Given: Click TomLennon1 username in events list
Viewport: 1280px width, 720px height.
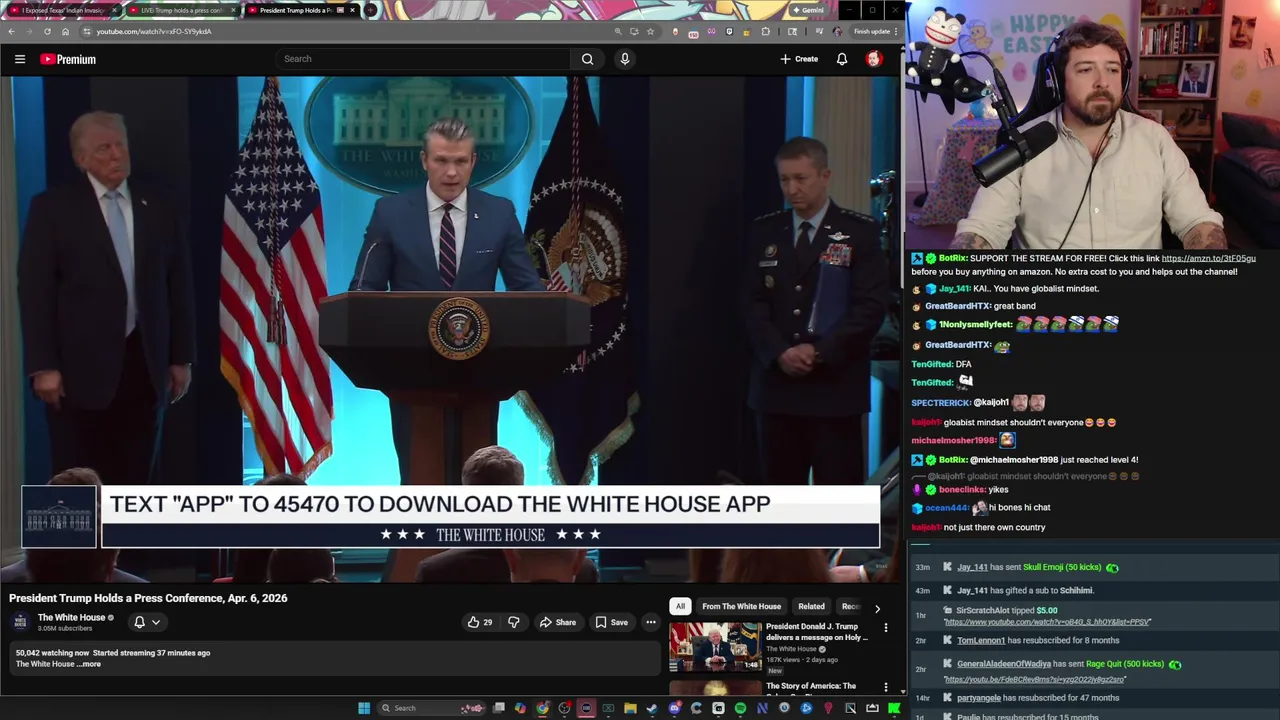Looking at the screenshot, I should tap(980, 640).
